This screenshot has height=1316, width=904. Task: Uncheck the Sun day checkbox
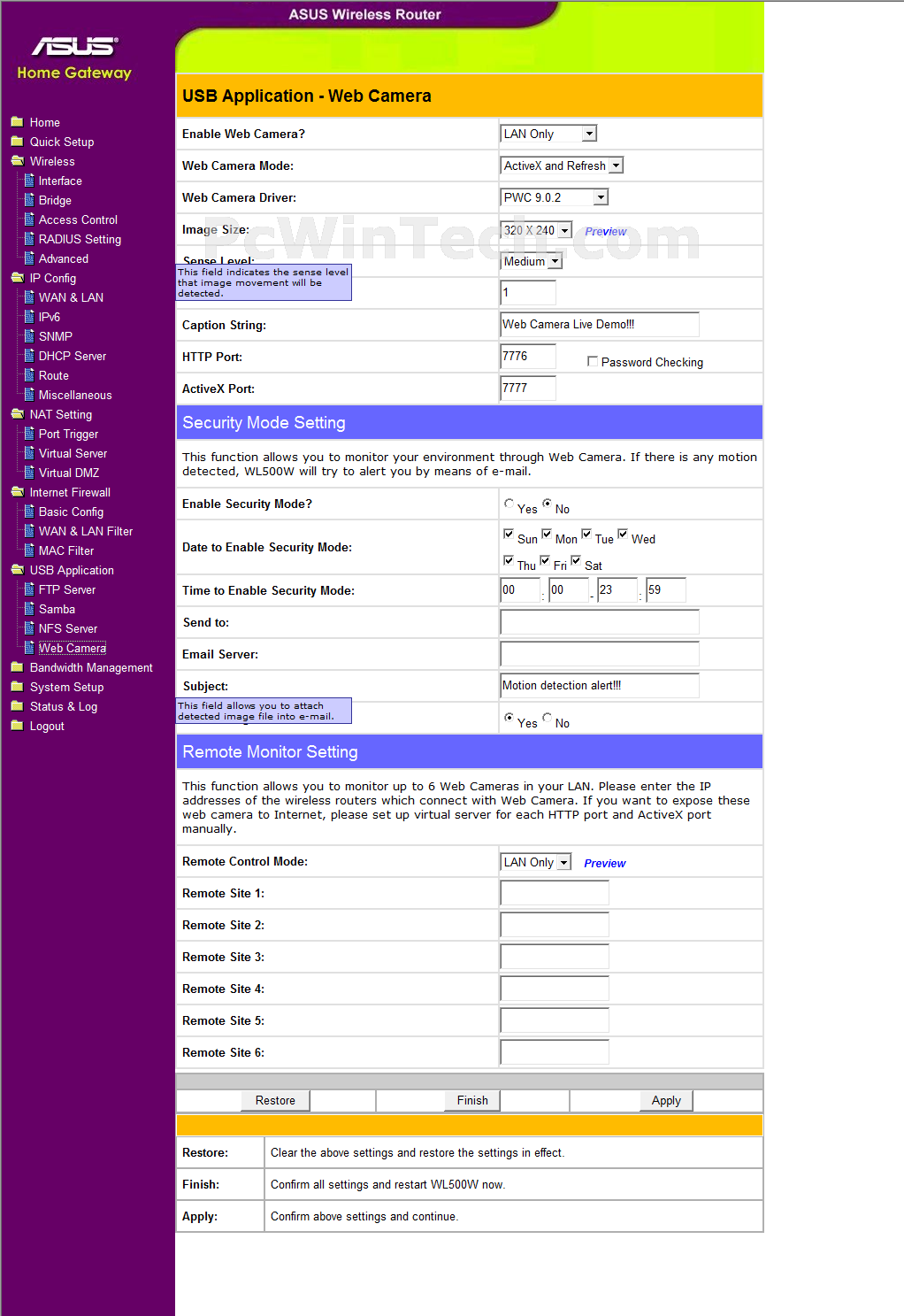click(509, 534)
